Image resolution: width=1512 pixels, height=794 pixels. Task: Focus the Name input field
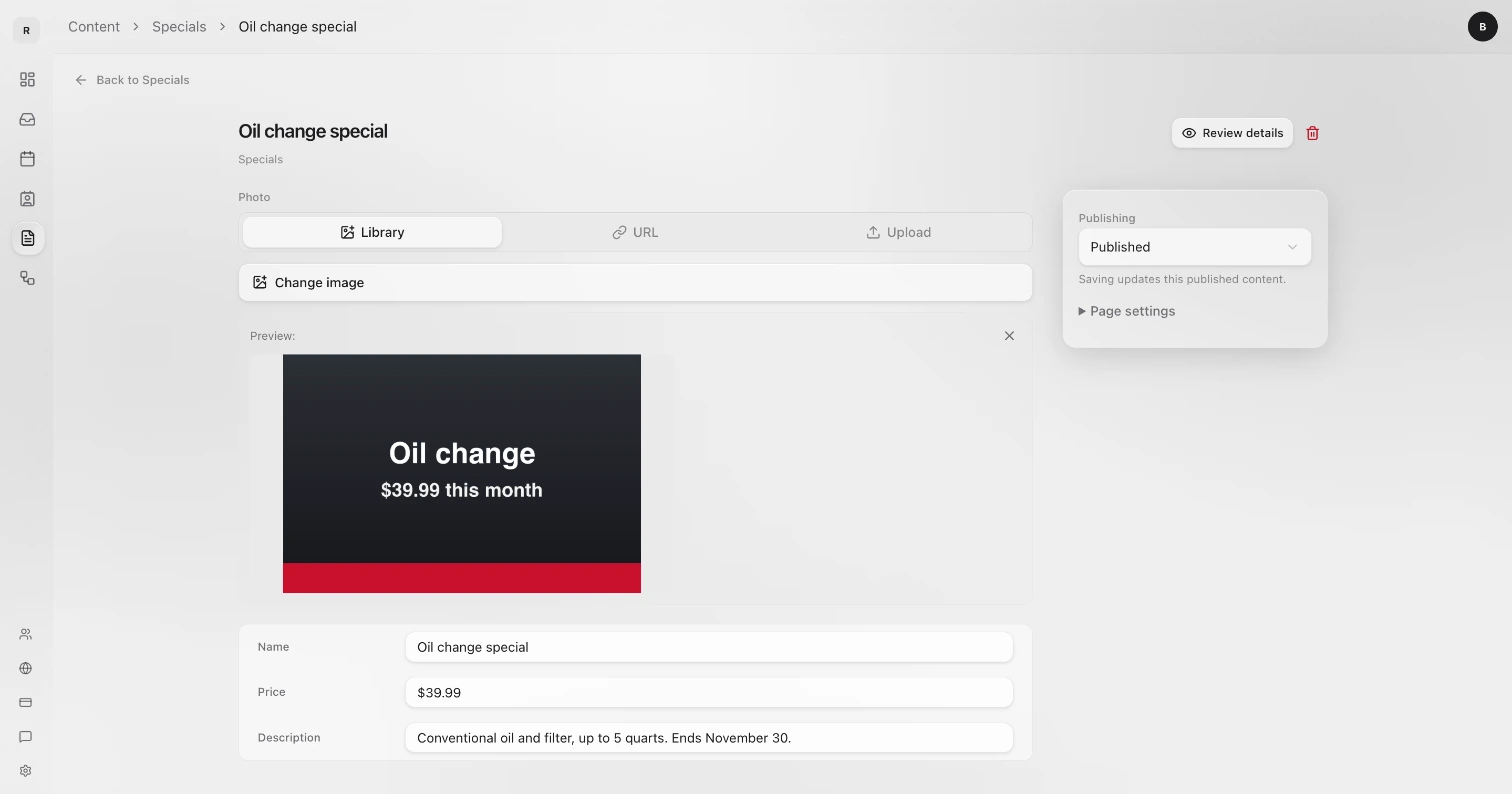pyautogui.click(x=709, y=647)
